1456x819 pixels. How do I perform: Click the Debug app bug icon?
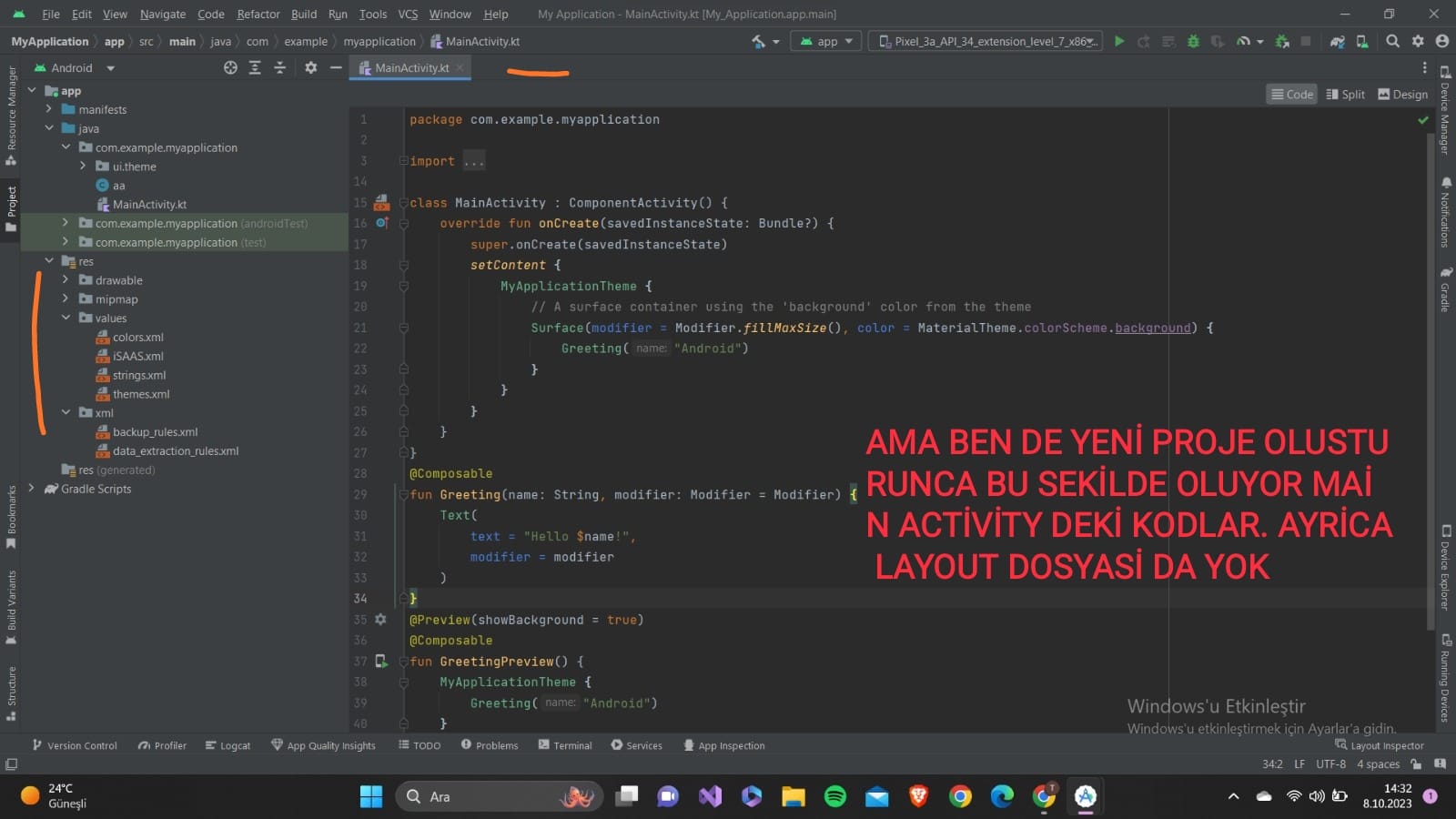(1193, 41)
